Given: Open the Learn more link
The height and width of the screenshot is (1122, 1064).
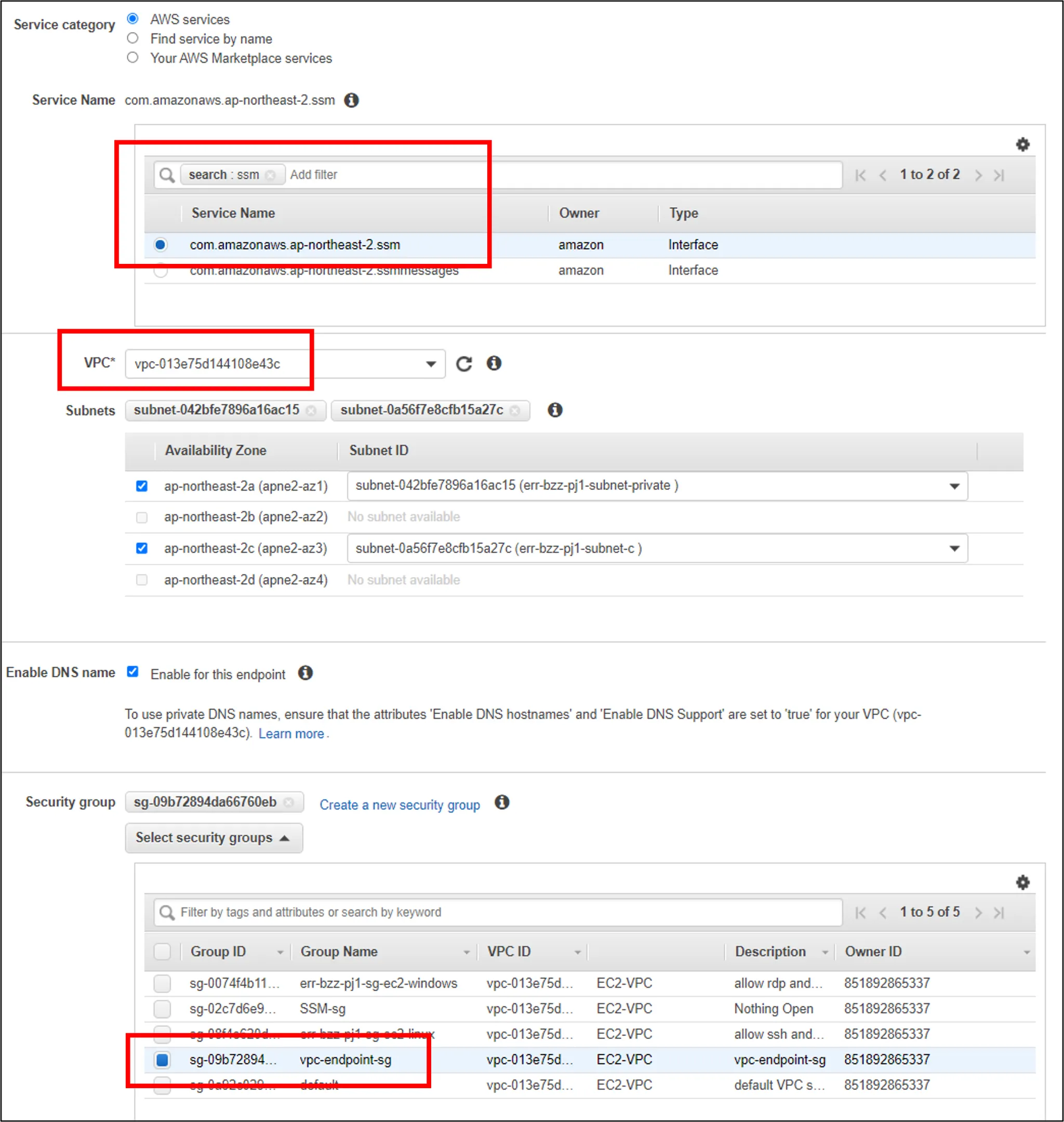Looking at the screenshot, I should click(x=291, y=733).
